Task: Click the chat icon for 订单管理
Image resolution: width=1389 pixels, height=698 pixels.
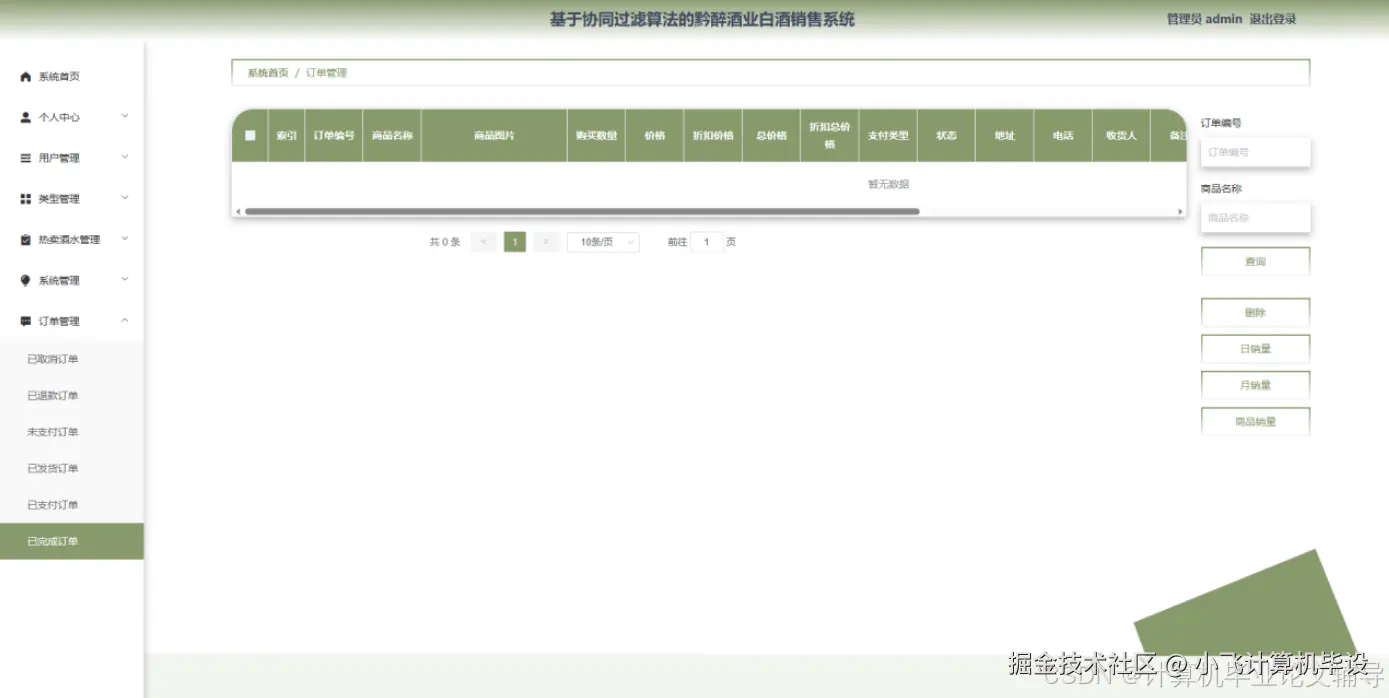Action: [x=26, y=321]
